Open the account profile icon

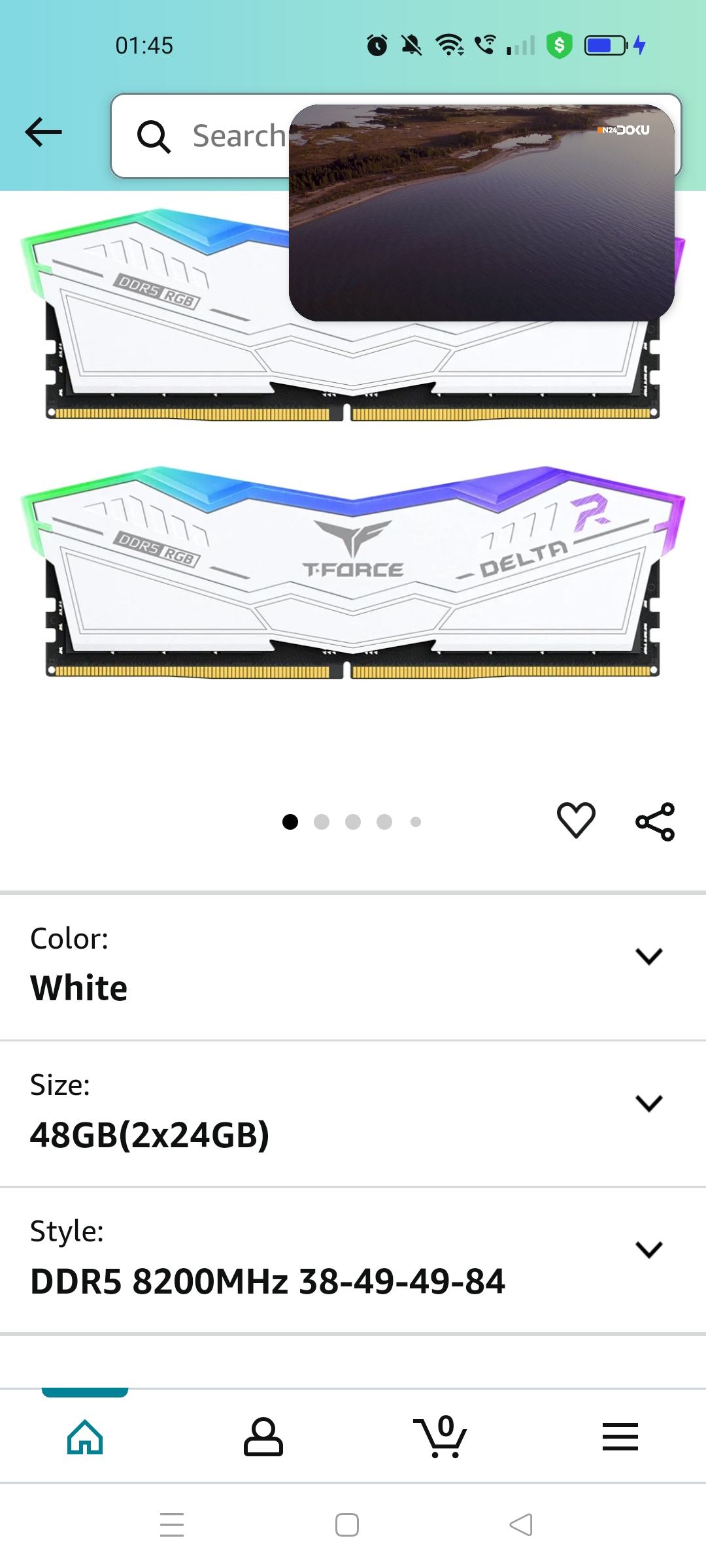263,1437
